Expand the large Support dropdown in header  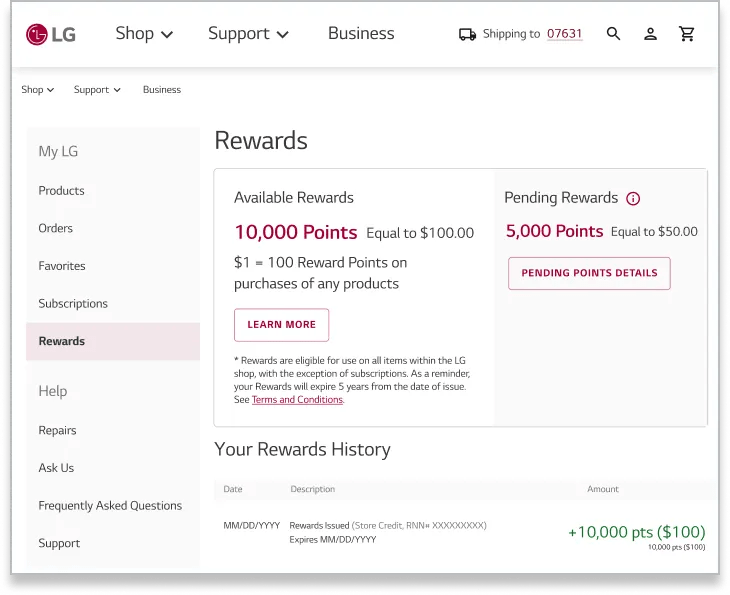click(248, 34)
